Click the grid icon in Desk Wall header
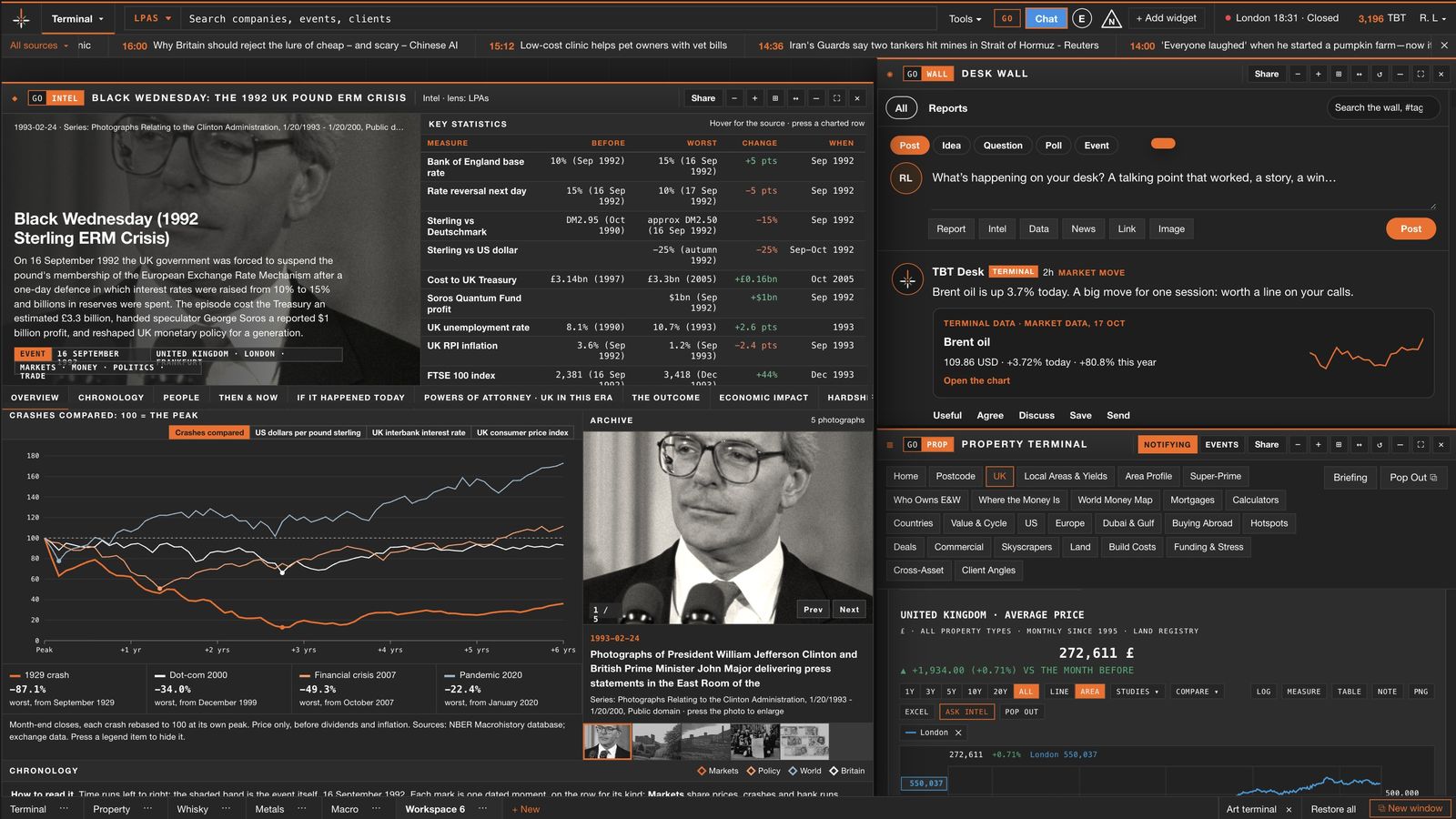Screen dimensions: 1456x819 tap(1339, 74)
